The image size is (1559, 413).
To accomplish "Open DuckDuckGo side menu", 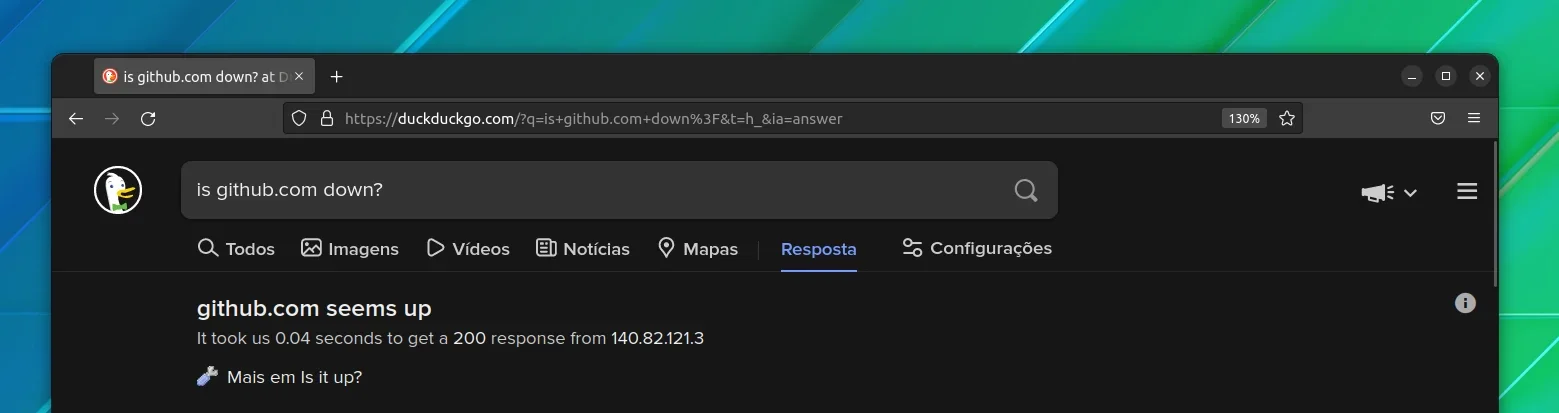I will pos(1467,191).
